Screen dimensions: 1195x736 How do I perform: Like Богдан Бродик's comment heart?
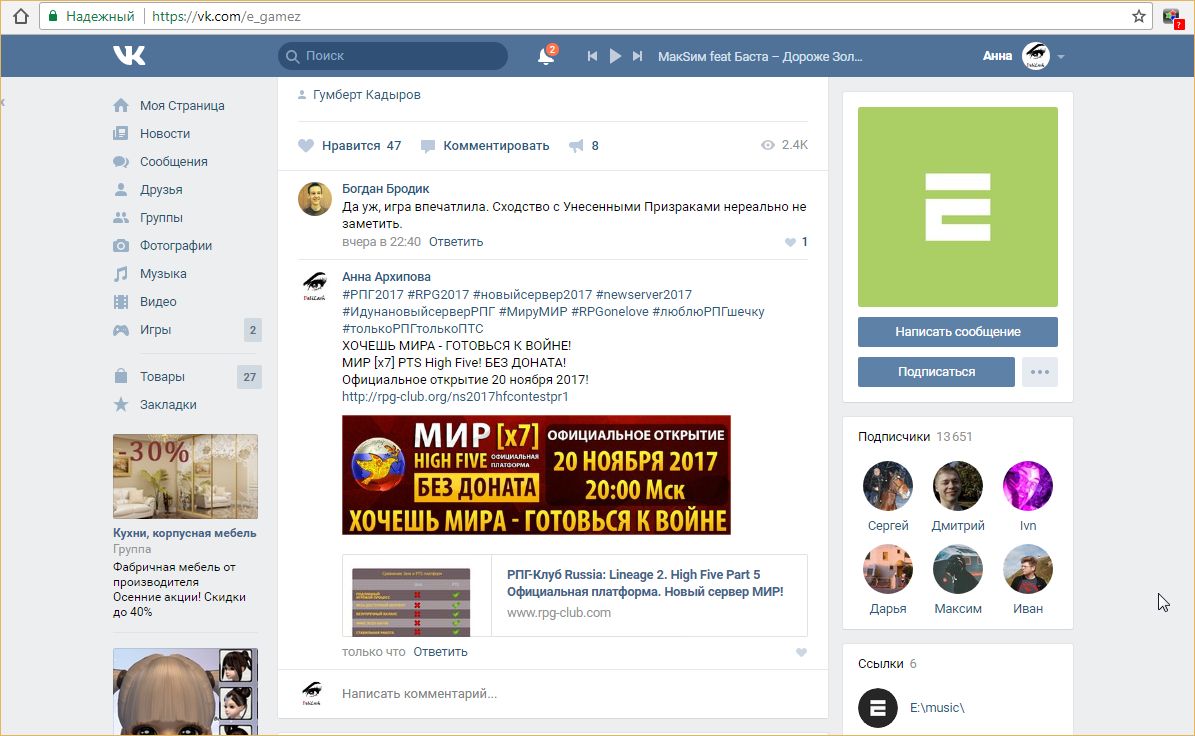click(x=790, y=242)
